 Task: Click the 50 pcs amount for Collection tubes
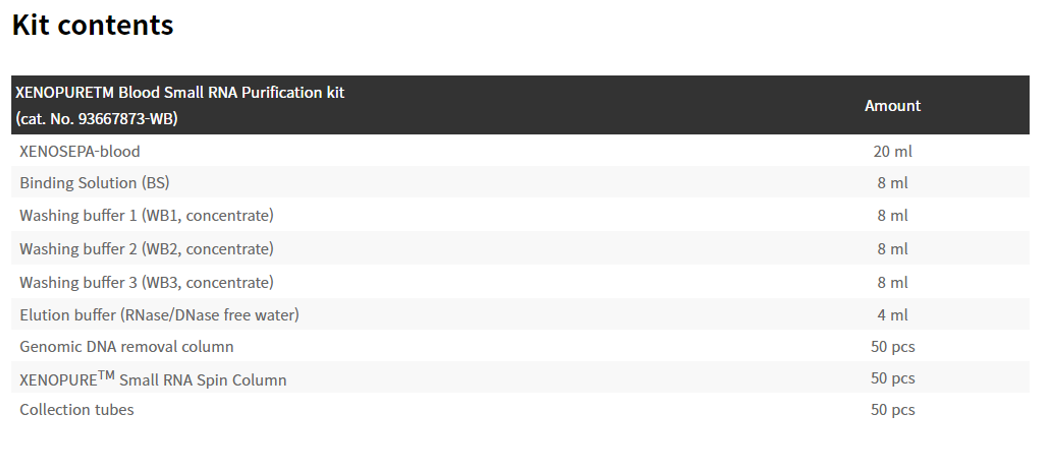(x=892, y=410)
